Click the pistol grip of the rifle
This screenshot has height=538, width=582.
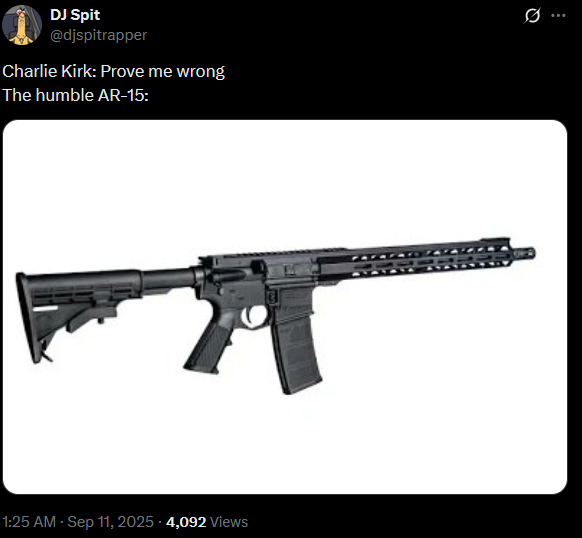pos(209,346)
